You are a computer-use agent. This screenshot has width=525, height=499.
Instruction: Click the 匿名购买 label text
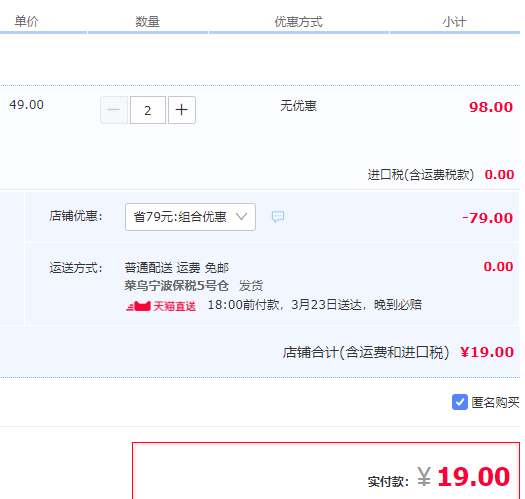495,402
